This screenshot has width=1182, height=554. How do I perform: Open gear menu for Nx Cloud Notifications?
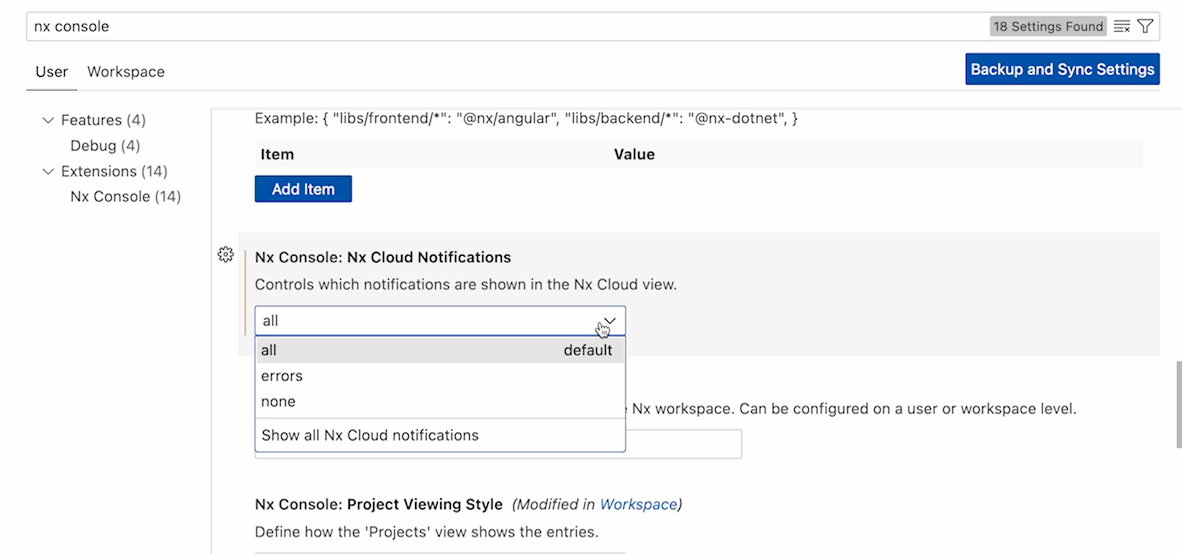point(225,254)
